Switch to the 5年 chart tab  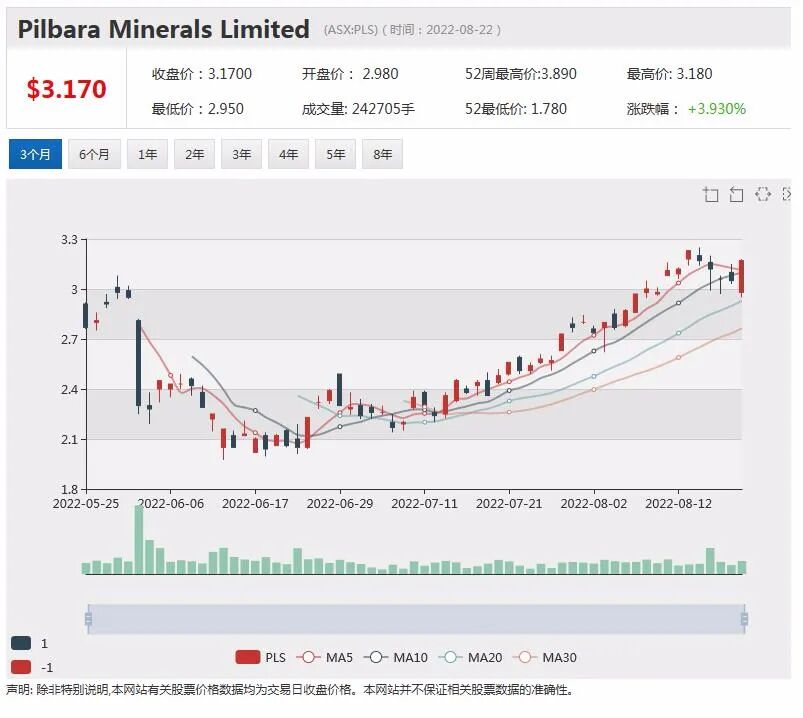click(335, 154)
